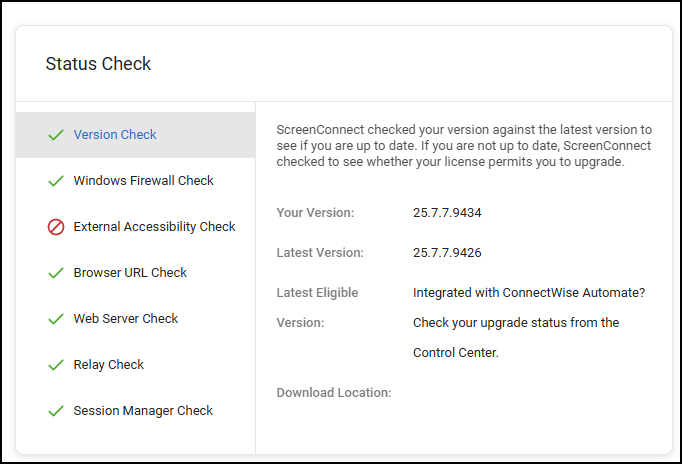Open the External Accessibility Check label
The height and width of the screenshot is (464, 682).
154,227
